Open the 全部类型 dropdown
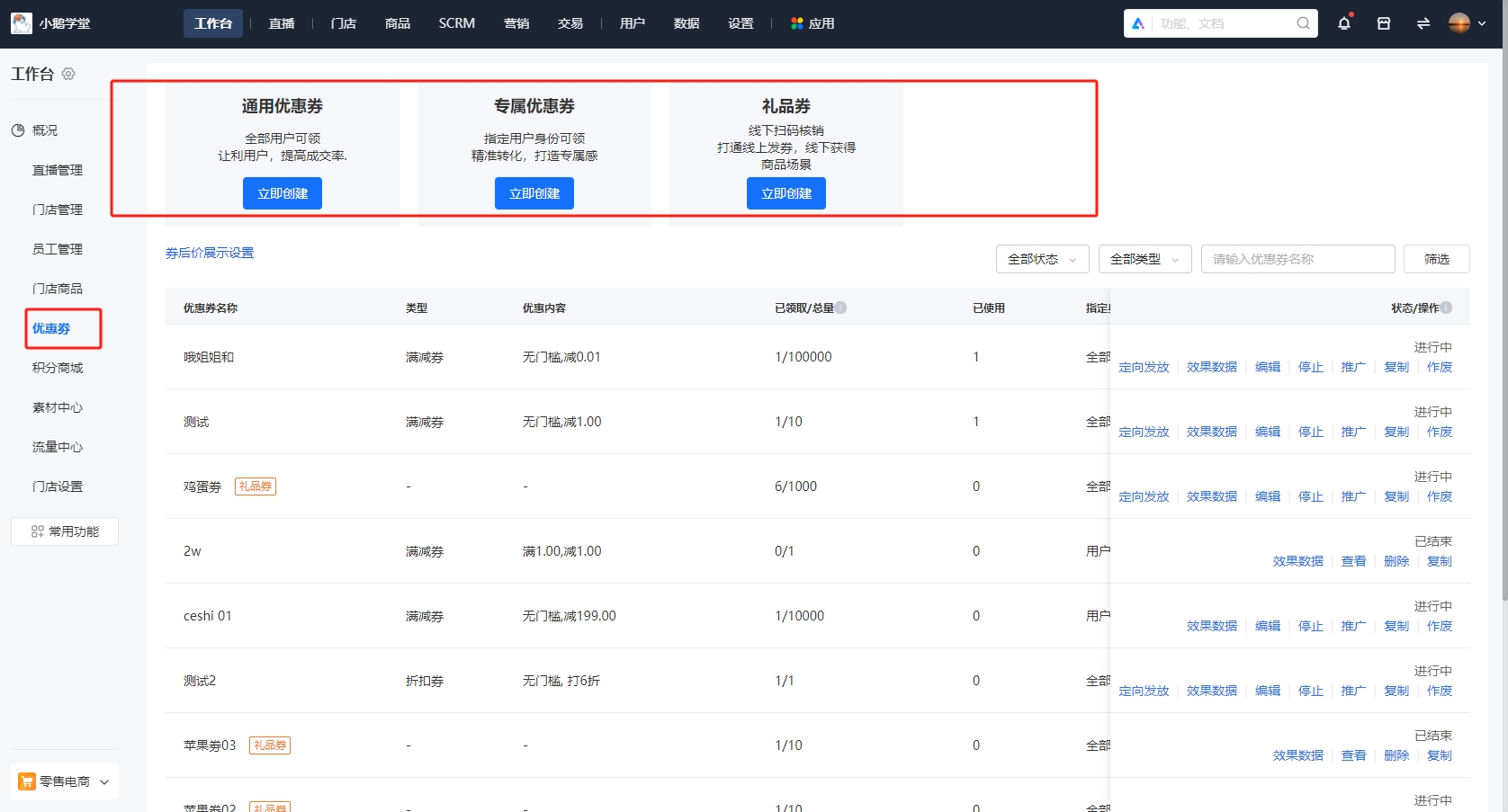1508x812 pixels. (x=1144, y=259)
